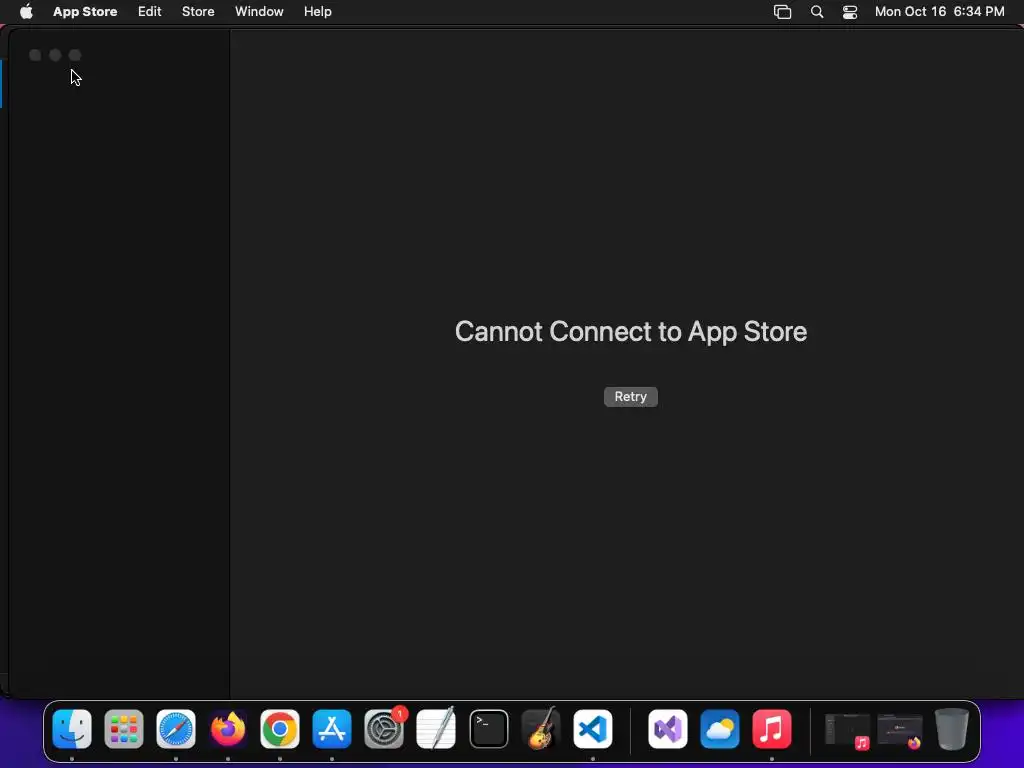1024x768 pixels.
Task: Open Control Center in the menu bar
Action: point(850,11)
